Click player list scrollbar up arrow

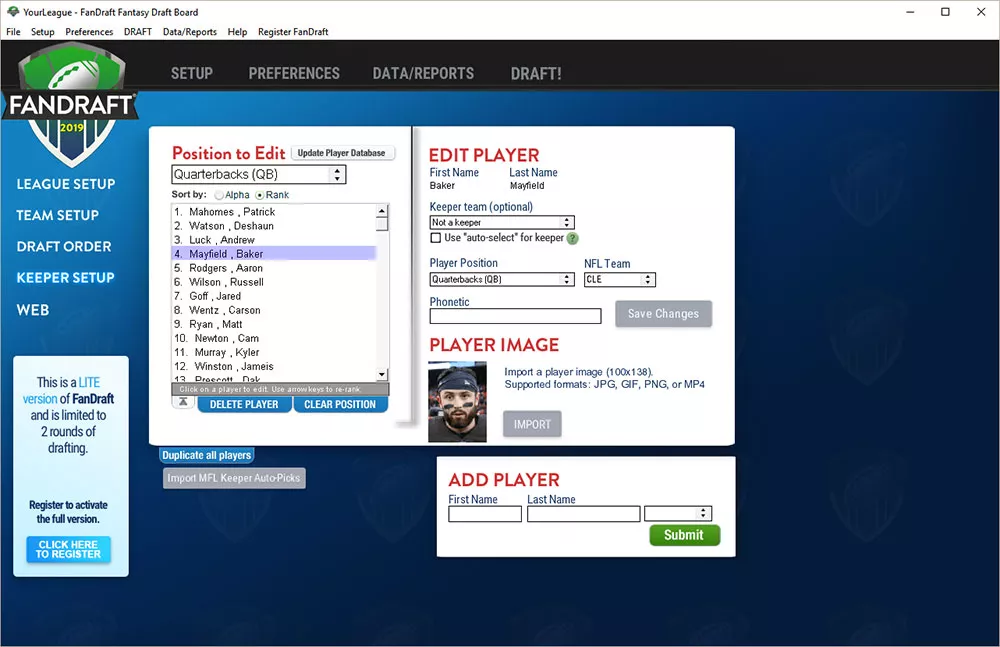pos(382,211)
